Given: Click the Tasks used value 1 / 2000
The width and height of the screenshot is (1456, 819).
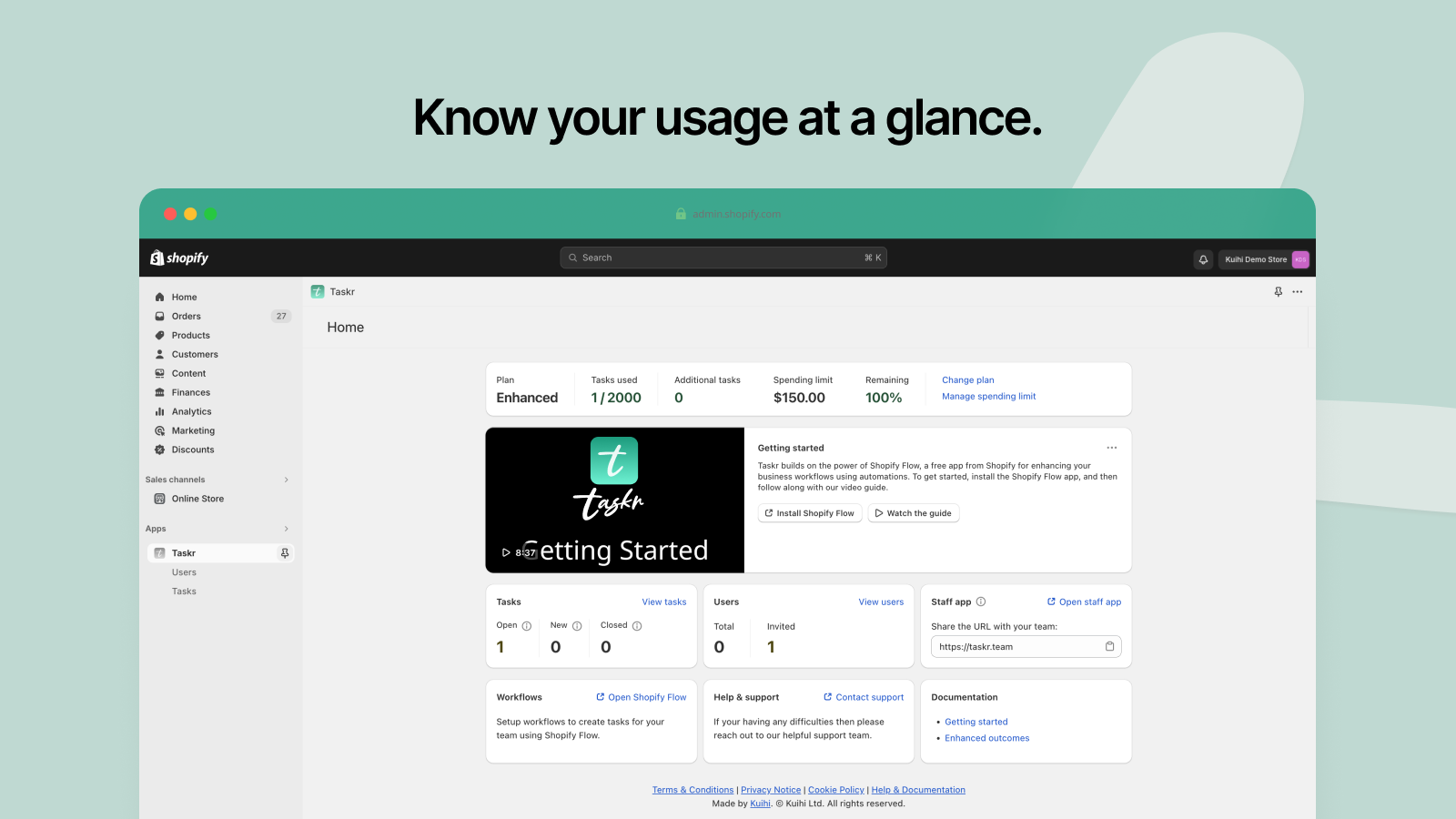Looking at the screenshot, I should click(x=616, y=398).
